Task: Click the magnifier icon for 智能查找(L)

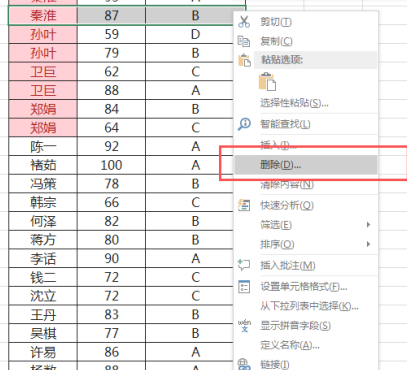Action: click(244, 124)
